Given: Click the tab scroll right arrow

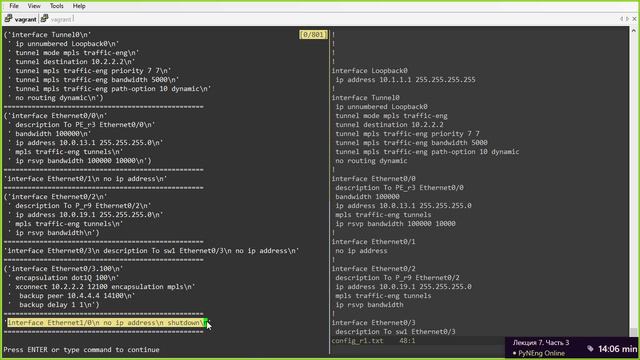Looking at the screenshot, I should tap(627, 19).
